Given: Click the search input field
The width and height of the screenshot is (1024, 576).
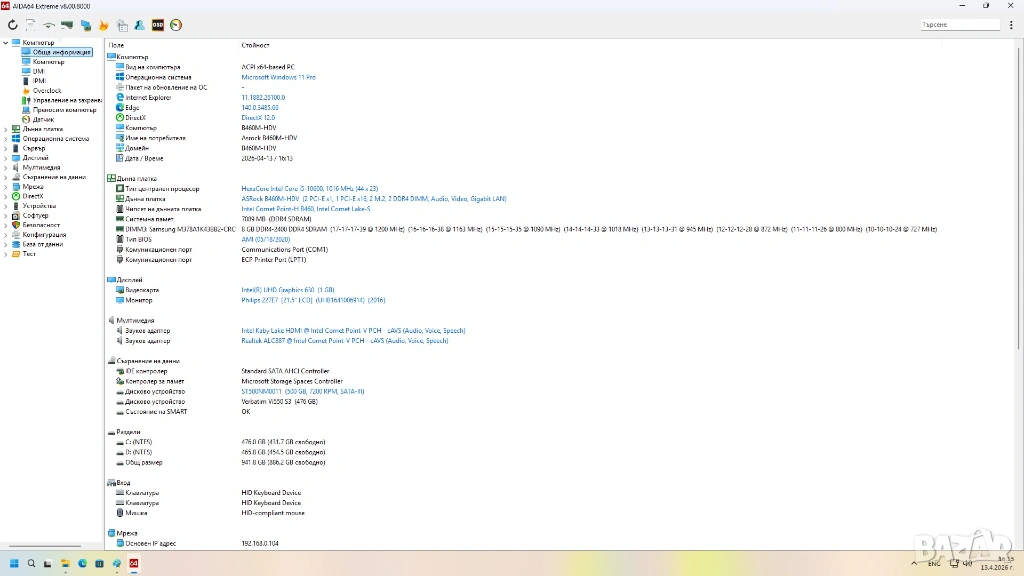Looking at the screenshot, I should (959, 24).
